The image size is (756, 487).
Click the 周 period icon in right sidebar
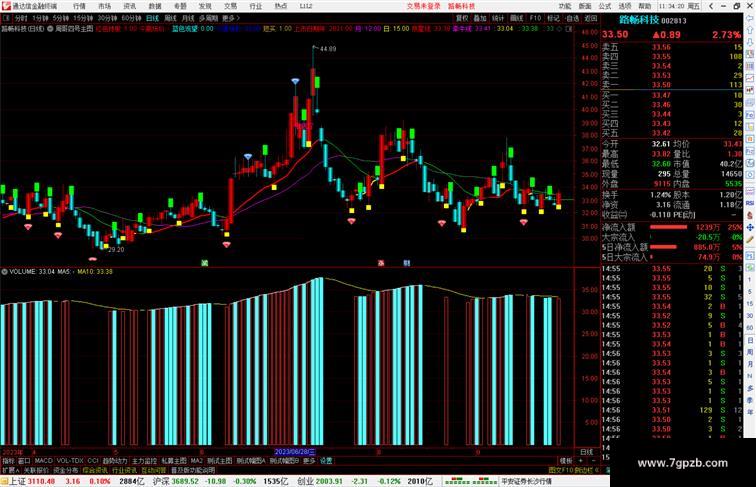[750, 352]
